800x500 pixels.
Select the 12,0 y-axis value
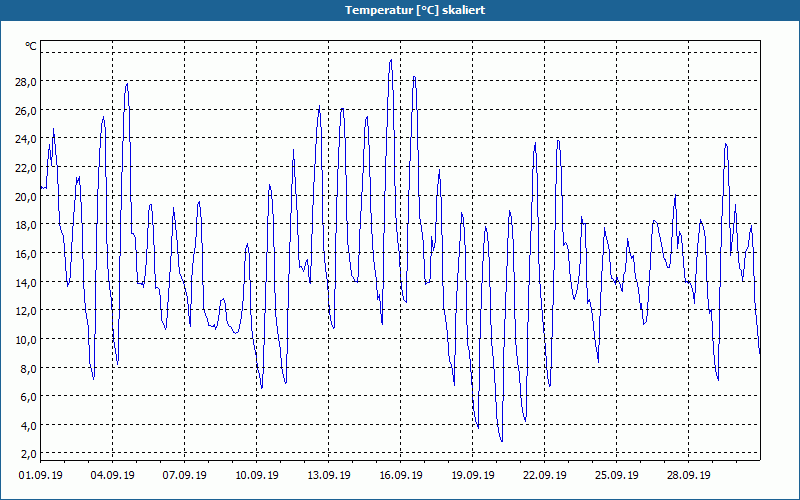click(26, 311)
